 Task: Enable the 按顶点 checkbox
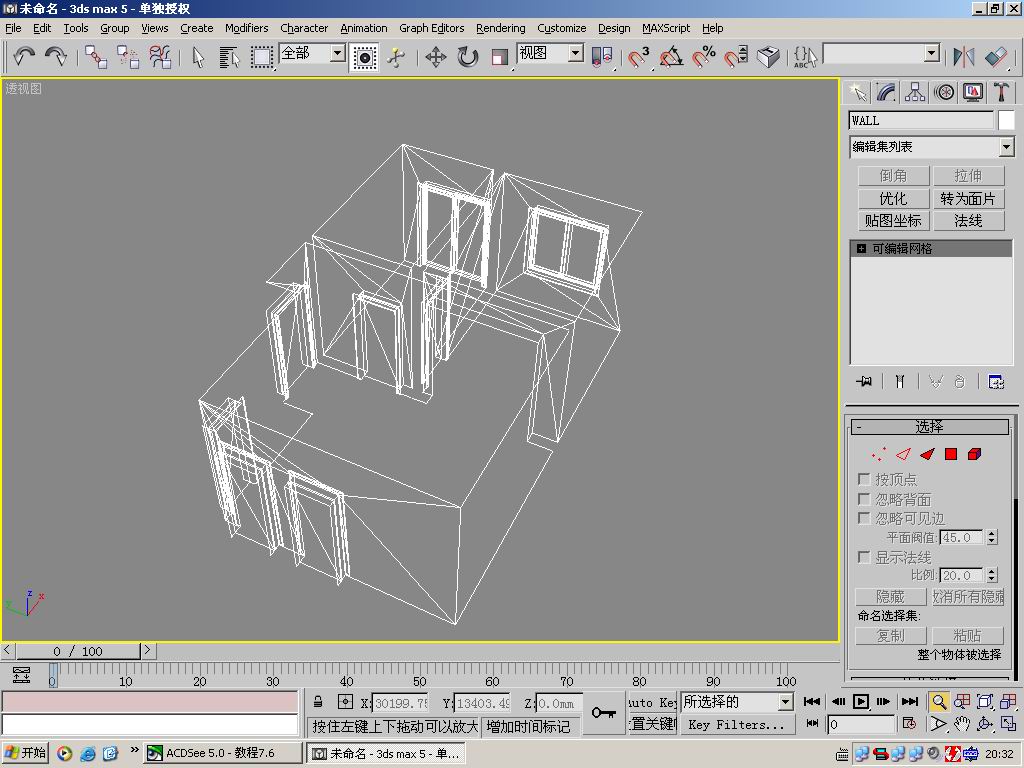tap(864, 480)
